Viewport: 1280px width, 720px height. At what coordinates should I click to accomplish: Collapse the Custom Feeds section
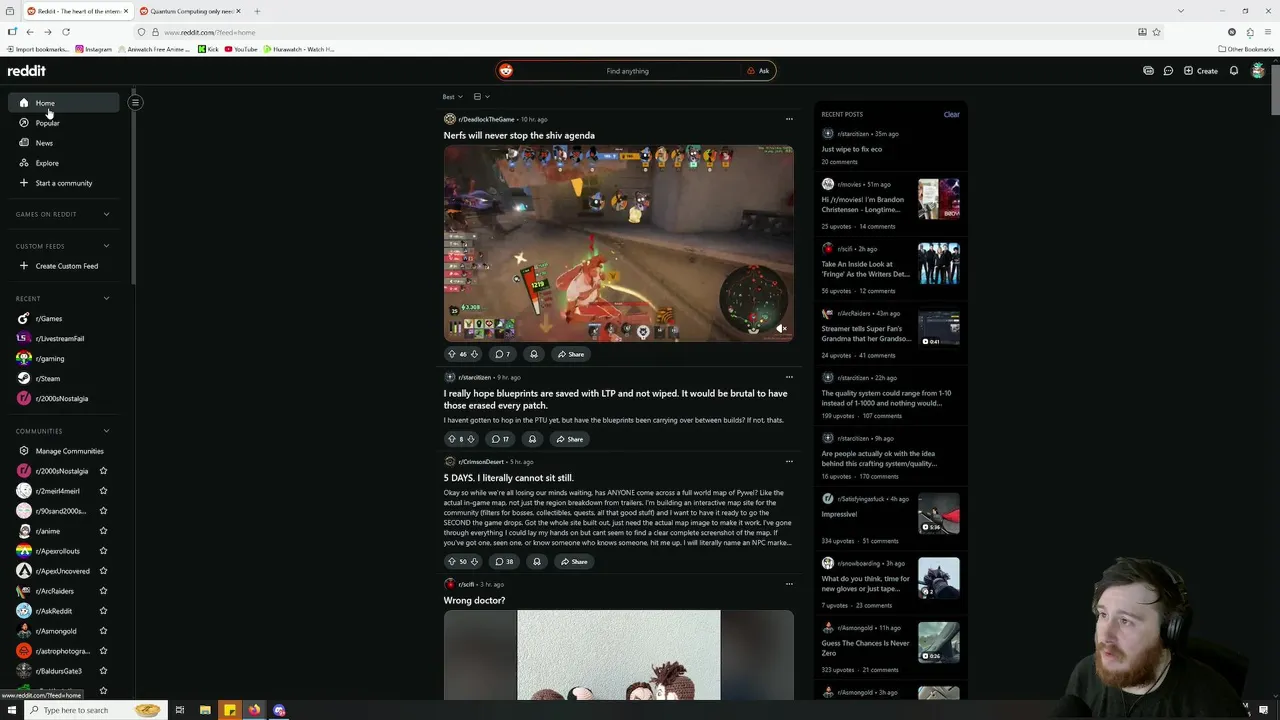coord(106,246)
